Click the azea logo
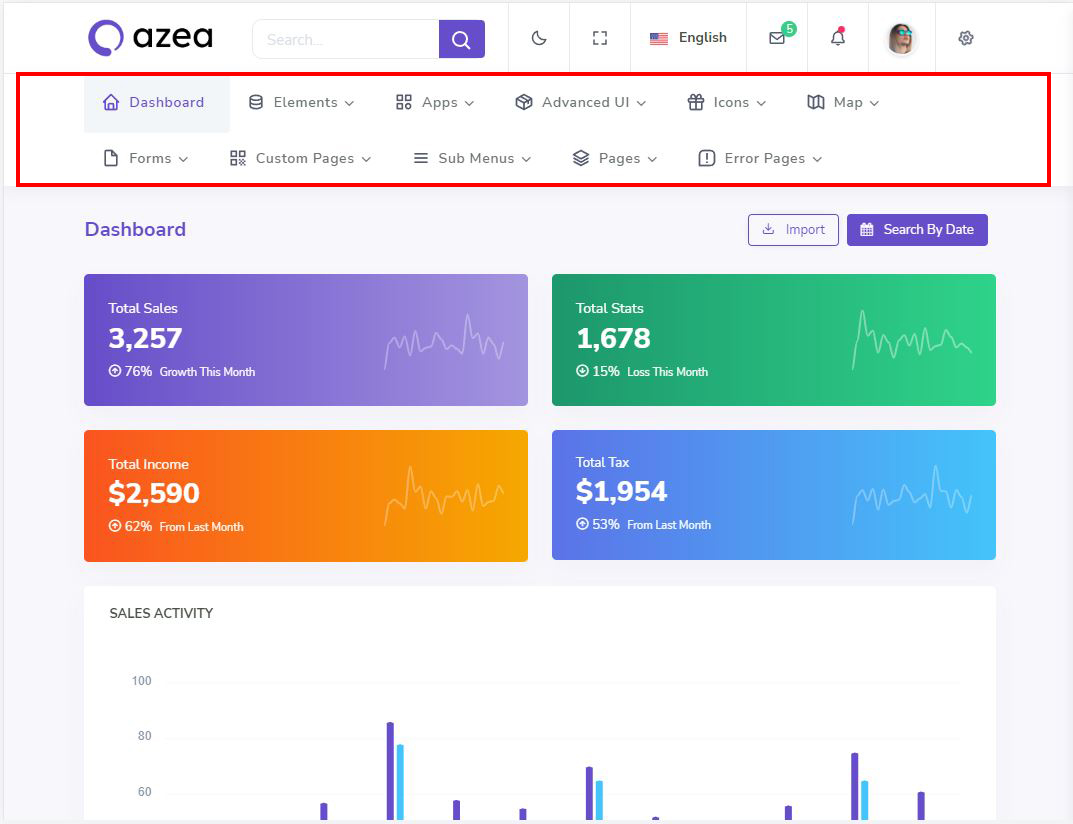 [150, 38]
